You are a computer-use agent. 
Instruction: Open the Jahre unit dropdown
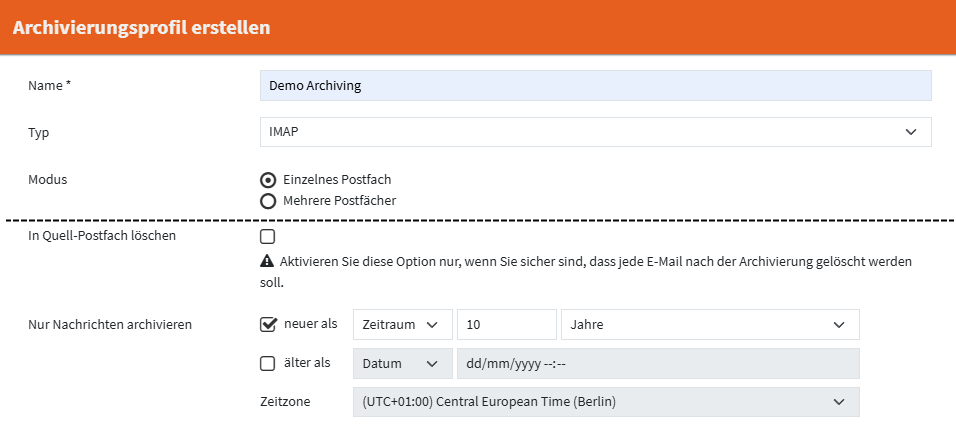click(710, 325)
